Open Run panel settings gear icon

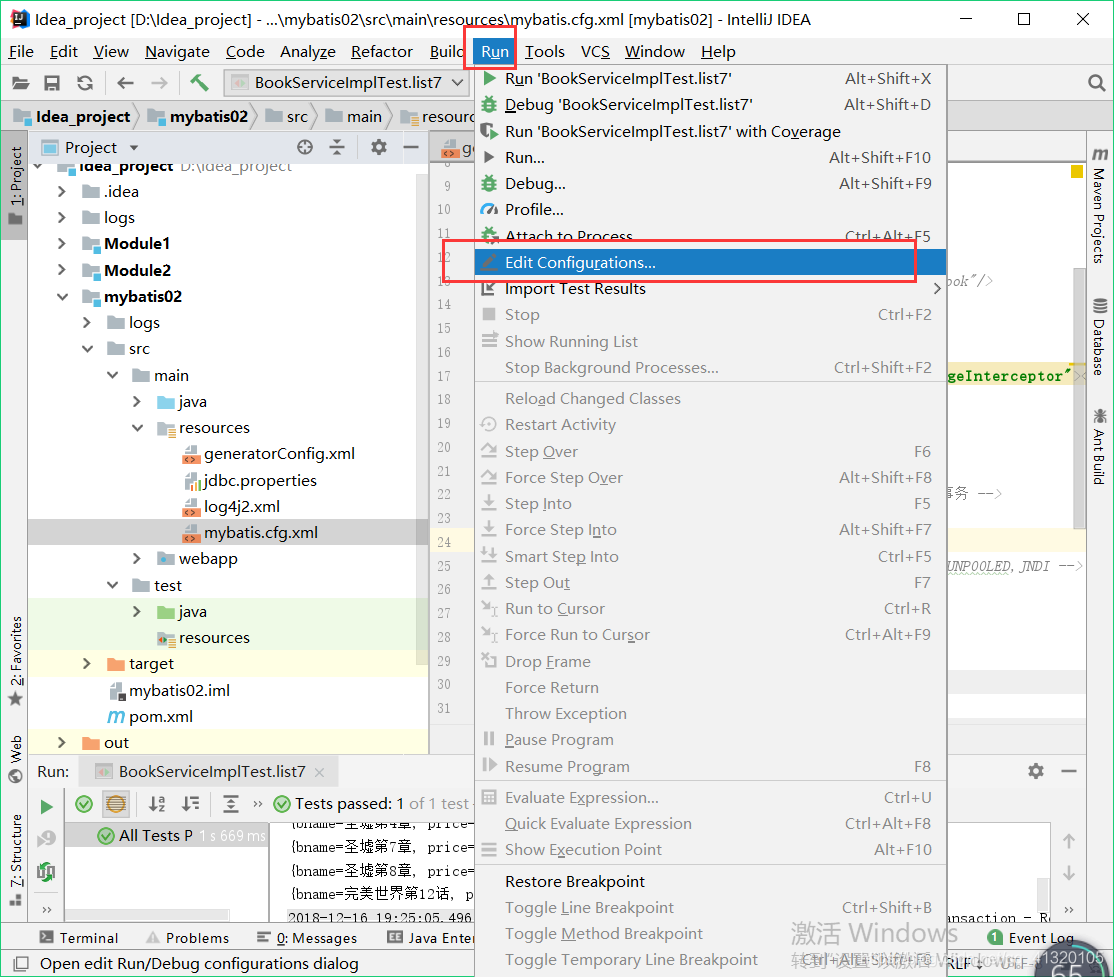click(x=1036, y=771)
